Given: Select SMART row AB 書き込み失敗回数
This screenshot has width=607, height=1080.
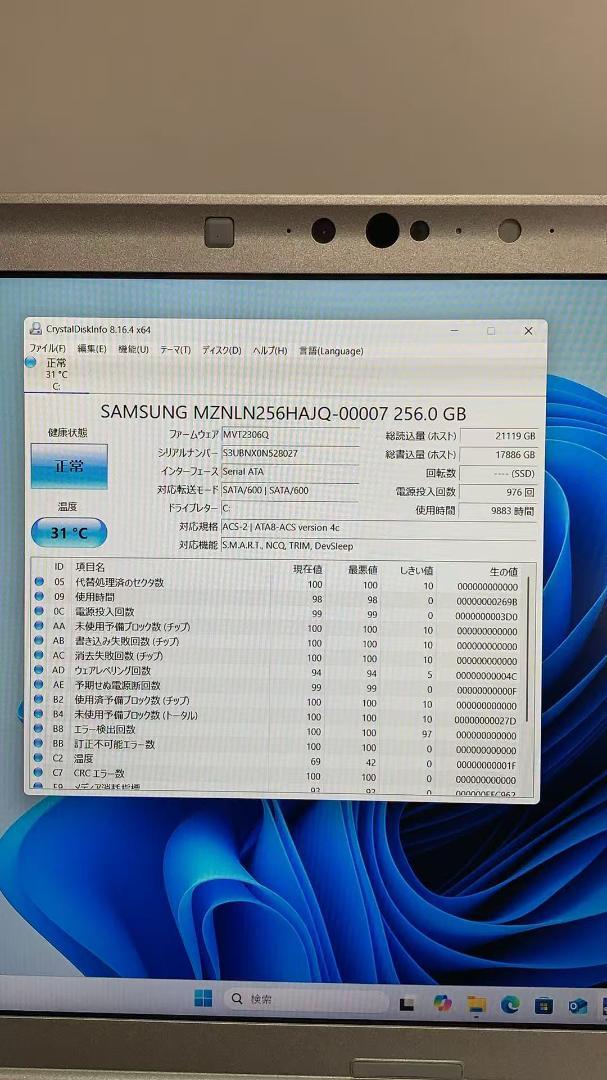Looking at the screenshot, I should (280, 643).
